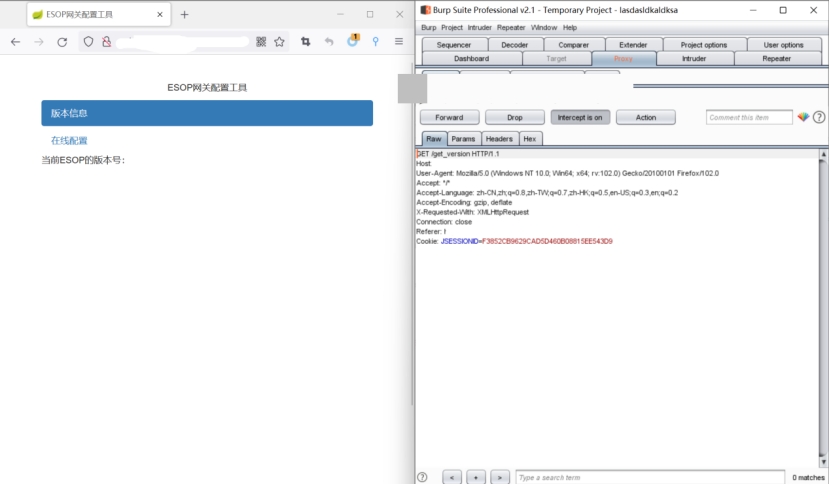Open the extension icon with notification badge
830x485 pixels.
tap(353, 40)
